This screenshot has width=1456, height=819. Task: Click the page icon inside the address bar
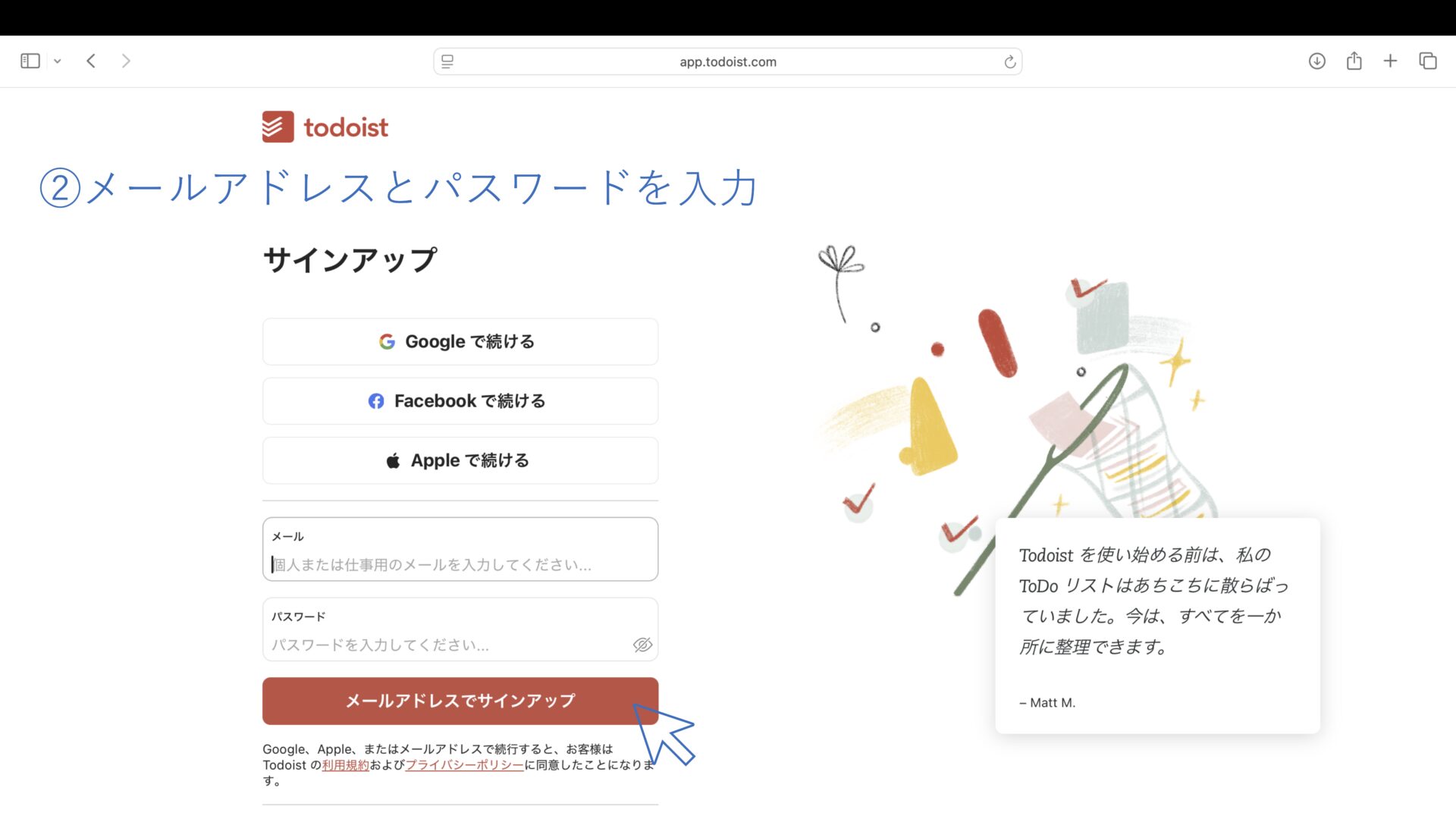[448, 61]
